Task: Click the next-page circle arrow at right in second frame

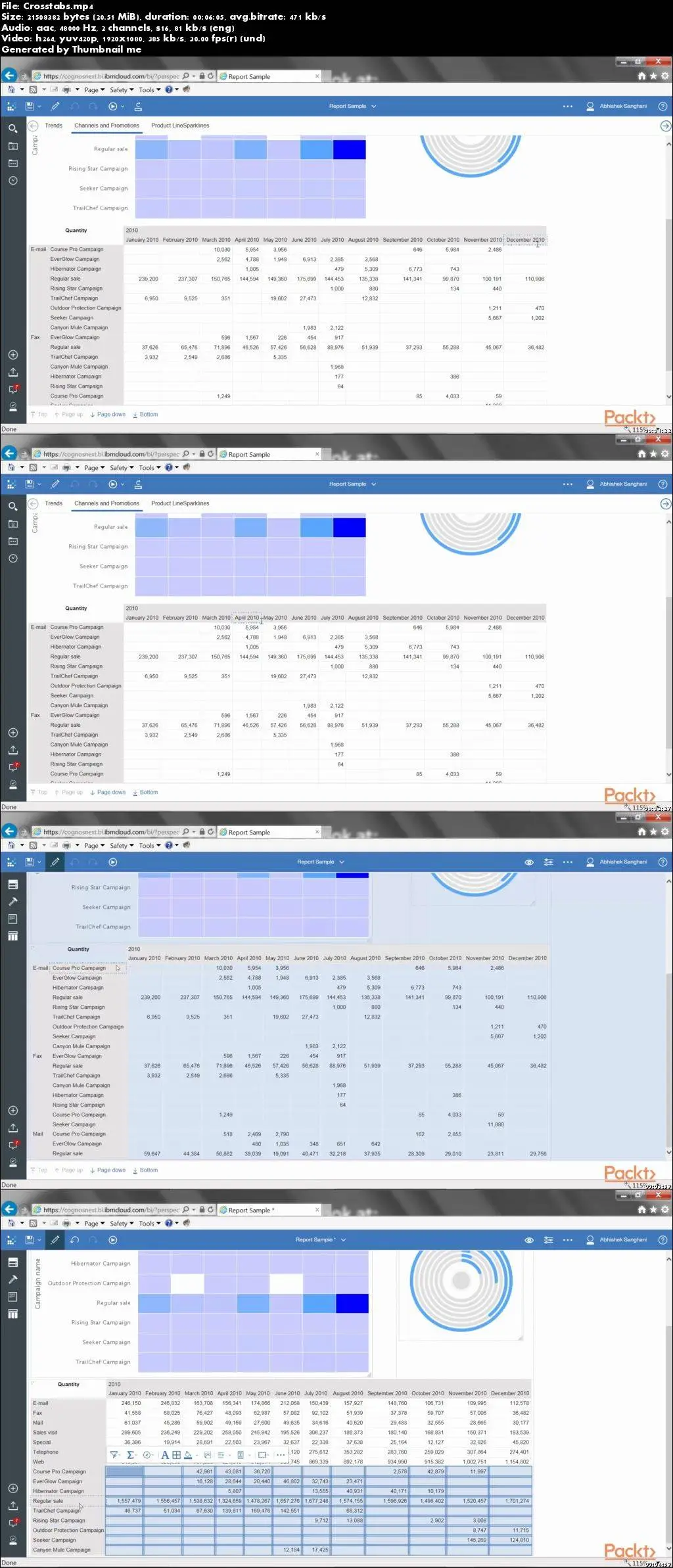Action: point(665,503)
